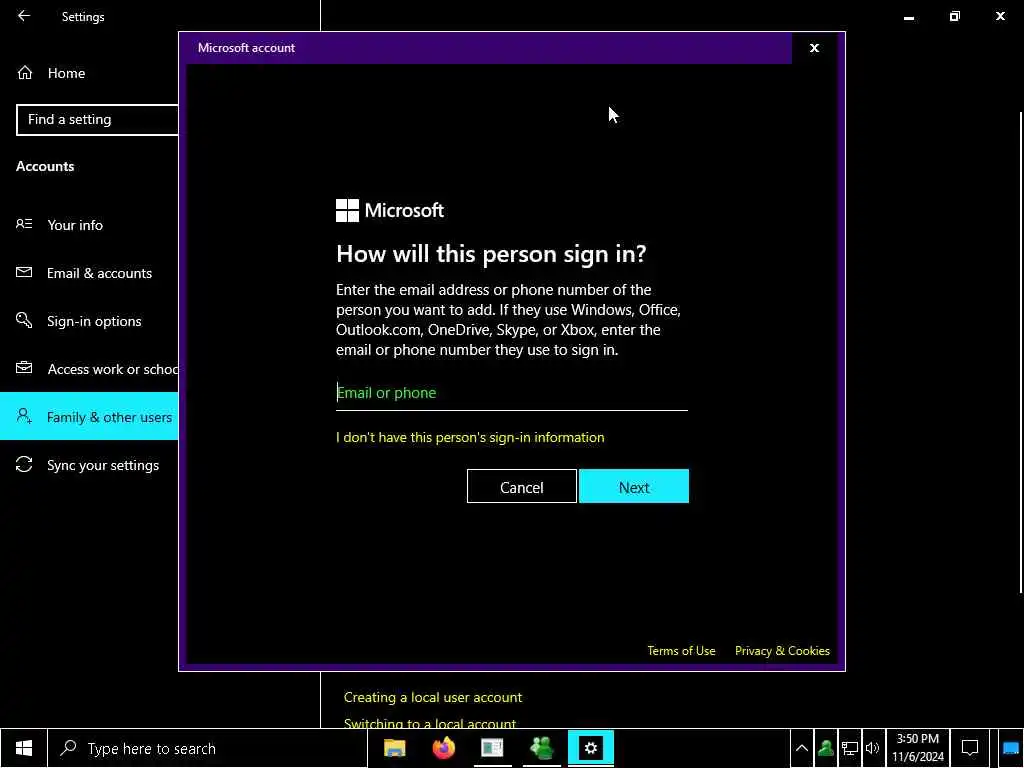Restore down the Settings window
Image resolution: width=1024 pixels, height=768 pixels.
tap(955, 16)
